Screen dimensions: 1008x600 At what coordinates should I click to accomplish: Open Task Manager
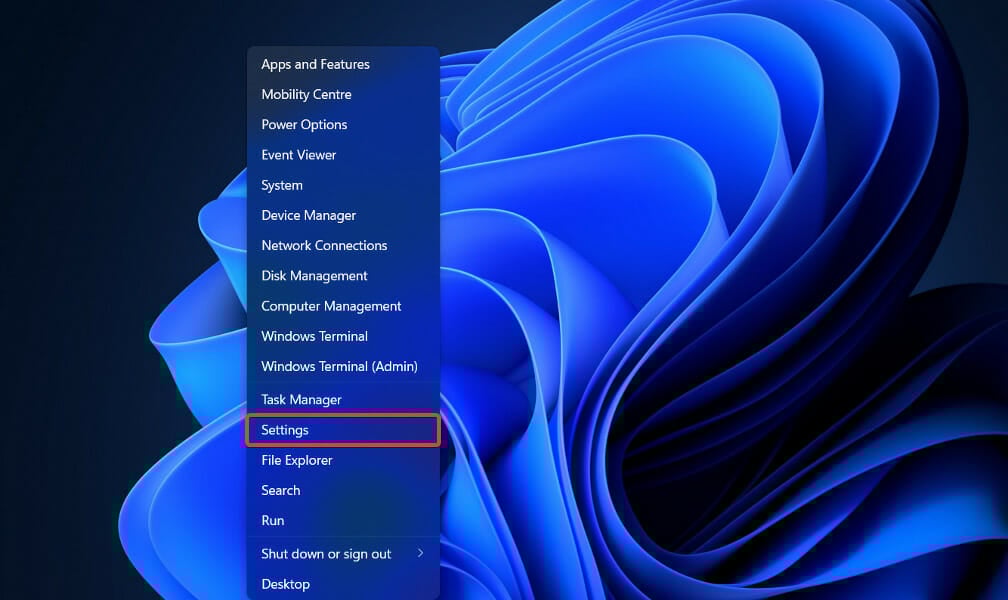pyautogui.click(x=343, y=400)
